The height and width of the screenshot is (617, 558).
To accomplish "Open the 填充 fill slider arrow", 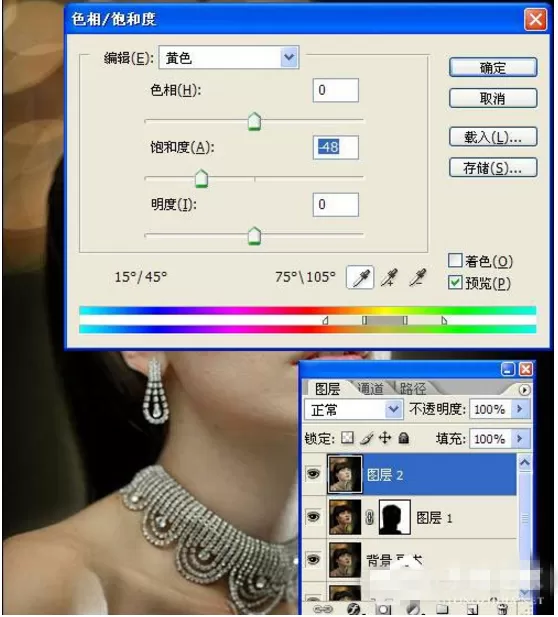I will click(519, 438).
